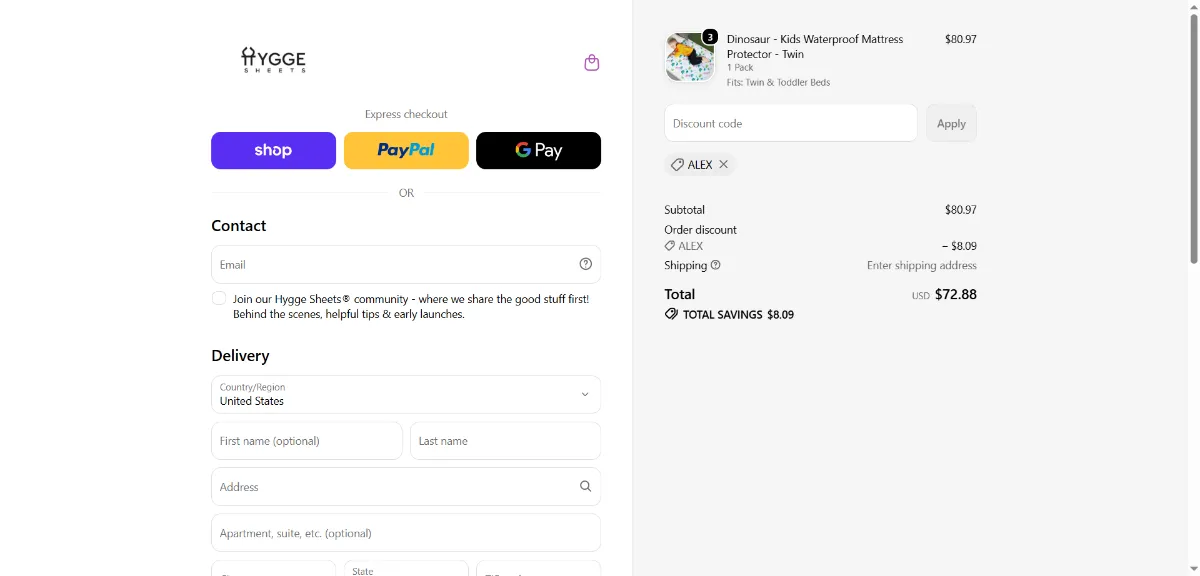Image resolution: width=1200 pixels, height=576 pixels.
Task: Click the Enter shipping address text
Action: [922, 265]
